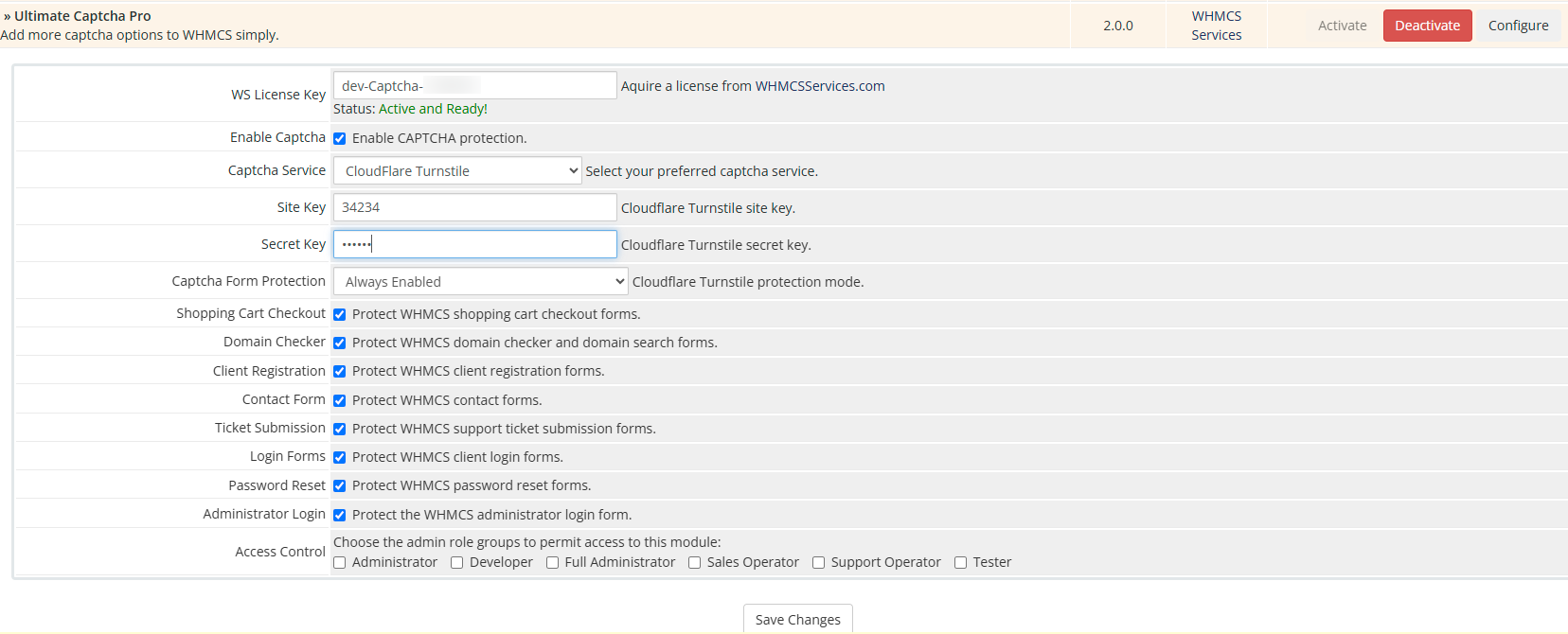Click 'Choose the admin role groups' text
The width and height of the screenshot is (1568, 634).
[527, 542]
